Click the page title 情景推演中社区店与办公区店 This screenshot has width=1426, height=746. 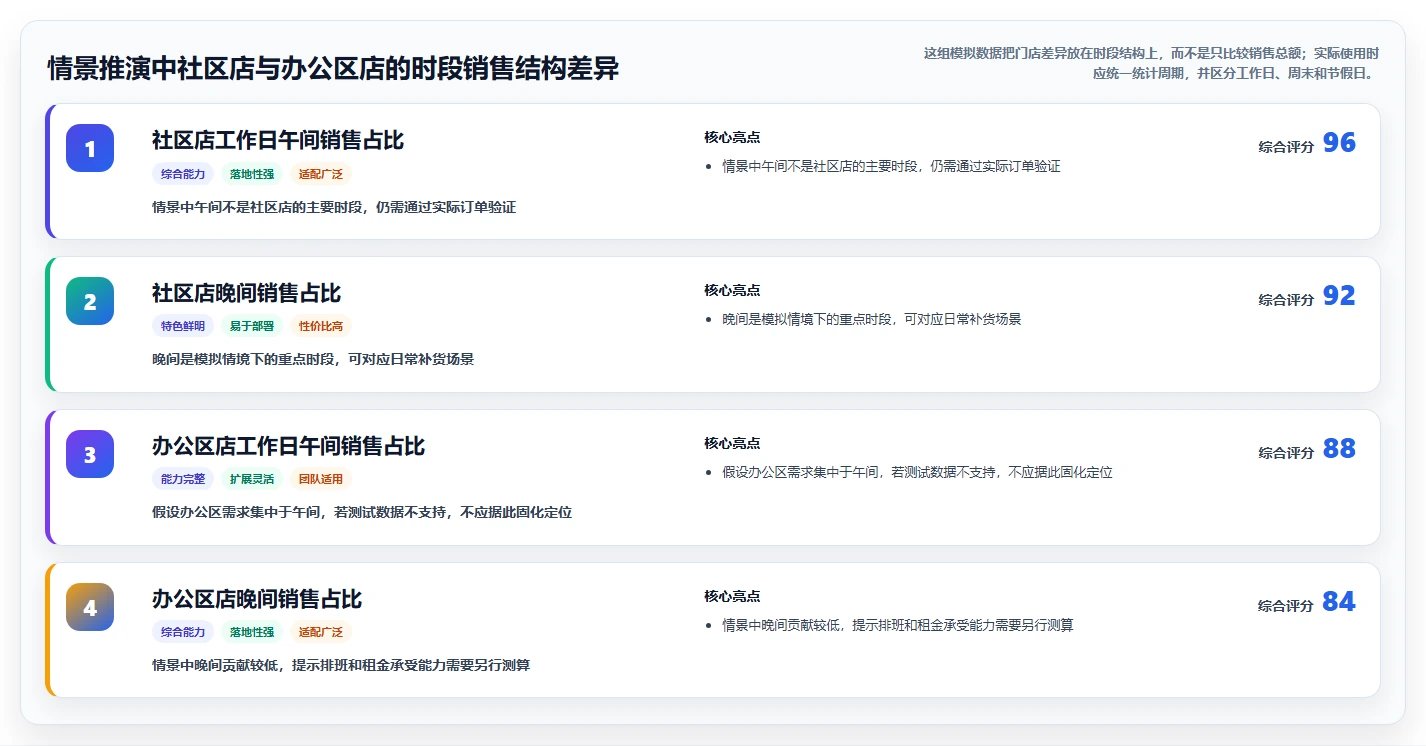click(x=334, y=68)
